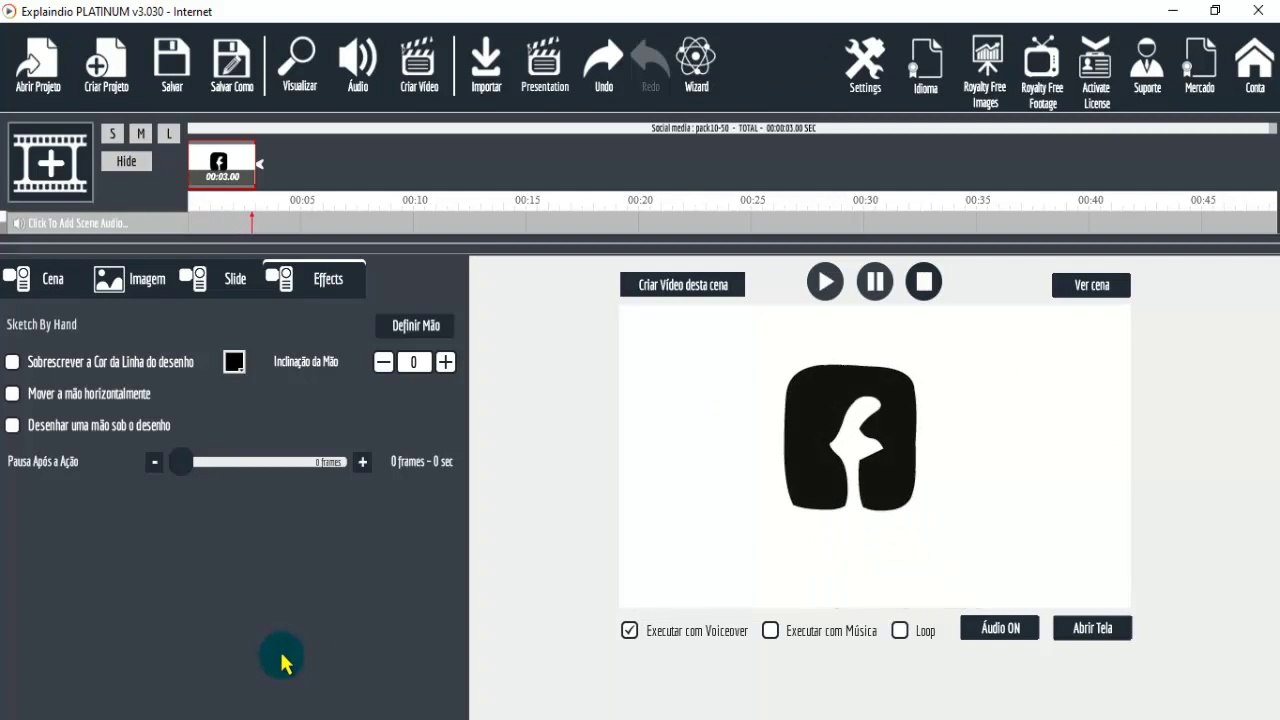Create a new project with Criar Projeto

pyautogui.click(x=106, y=66)
